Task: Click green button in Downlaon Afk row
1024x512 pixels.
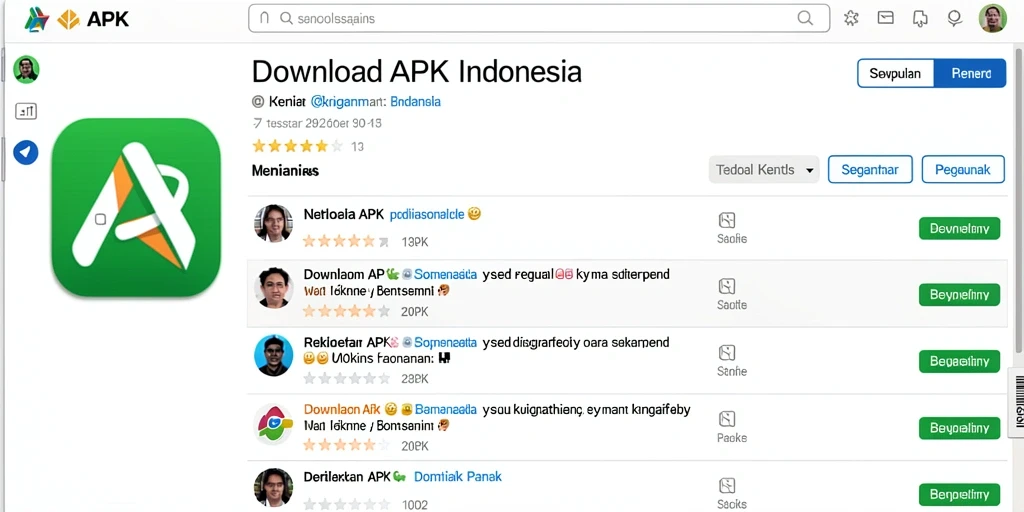Action: [x=959, y=428]
